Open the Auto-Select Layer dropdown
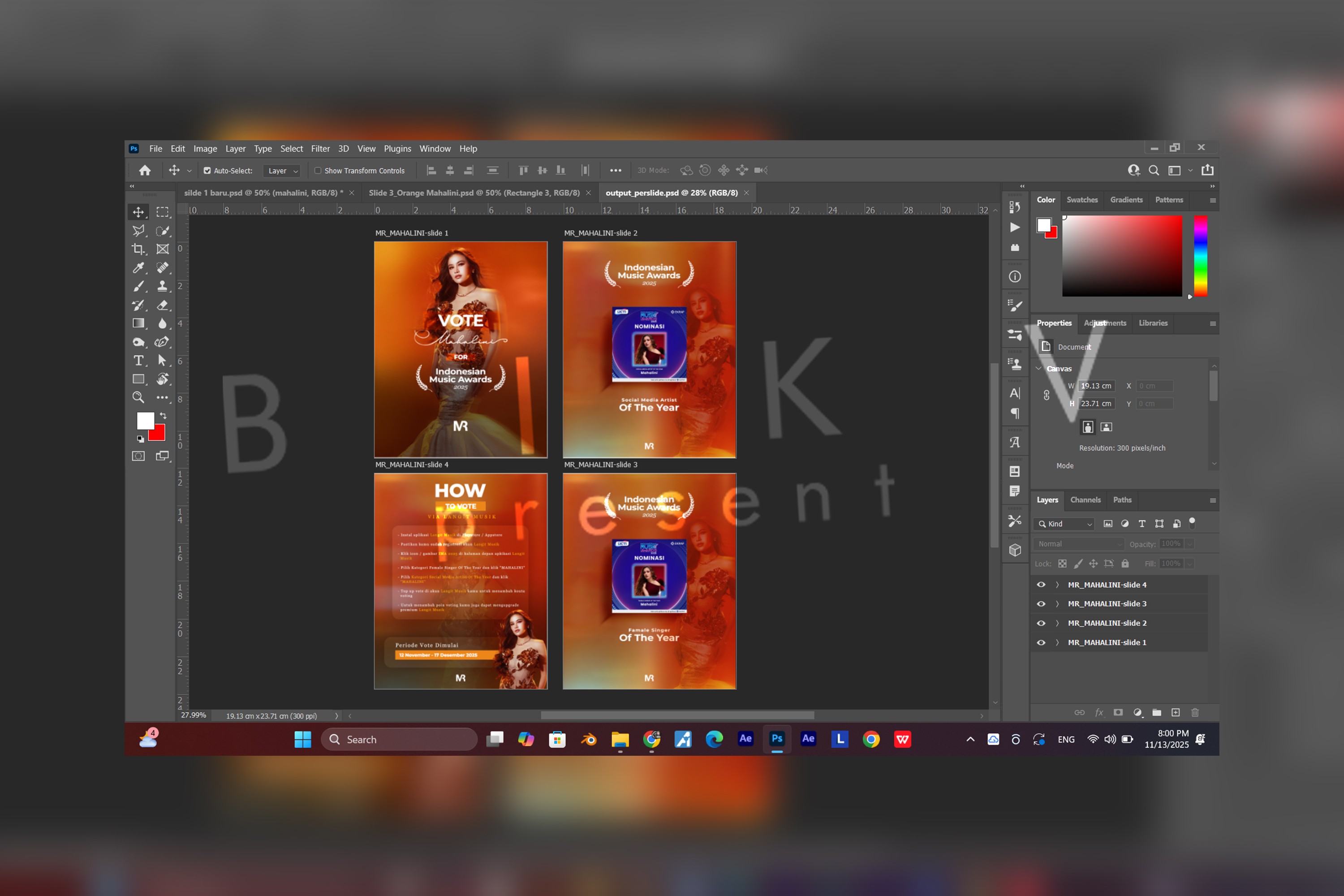 click(x=282, y=170)
